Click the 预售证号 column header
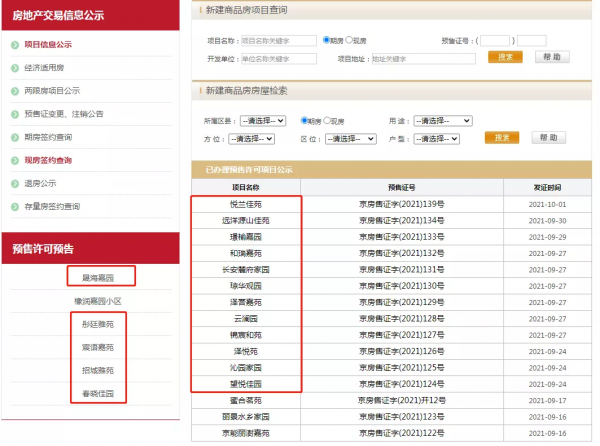This screenshot has width=600, height=446. pyautogui.click(x=402, y=187)
